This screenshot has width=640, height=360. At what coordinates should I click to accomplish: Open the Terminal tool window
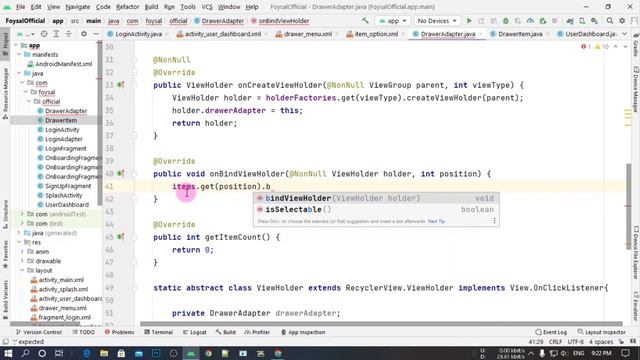[x=158, y=332]
